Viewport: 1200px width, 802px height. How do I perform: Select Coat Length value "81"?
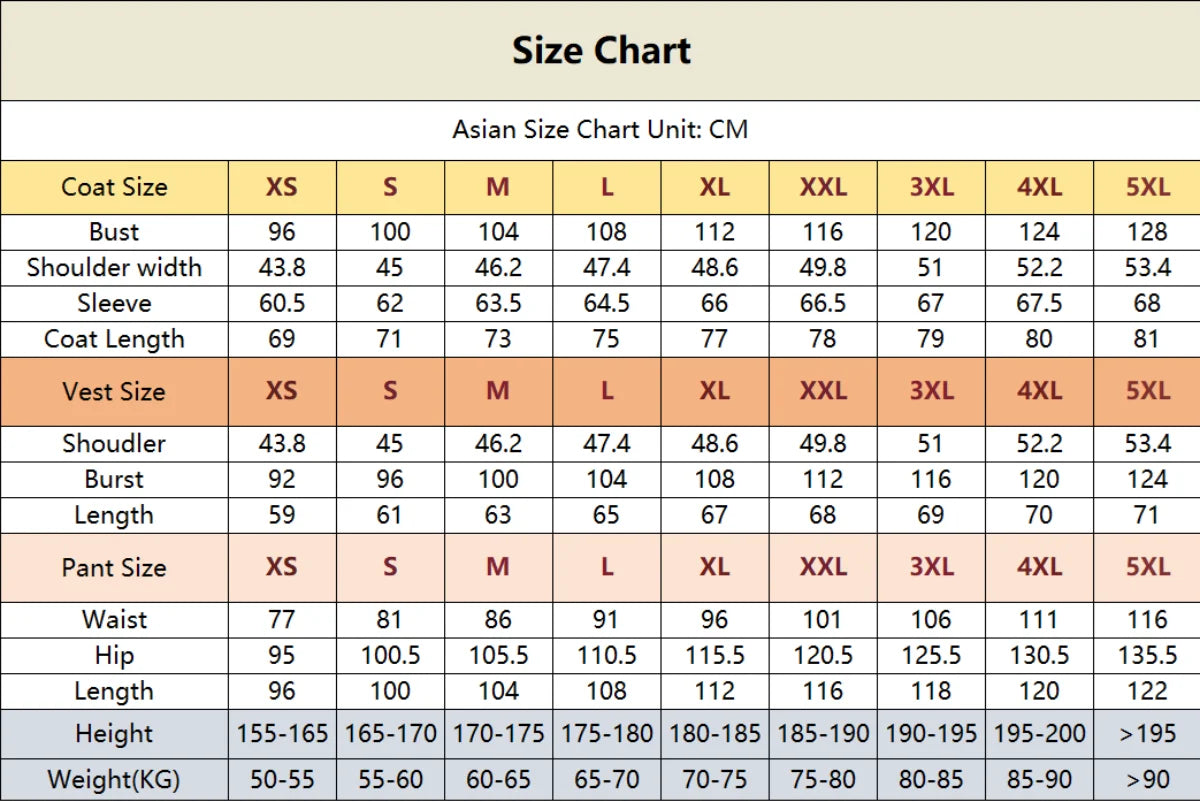[x=1147, y=339]
